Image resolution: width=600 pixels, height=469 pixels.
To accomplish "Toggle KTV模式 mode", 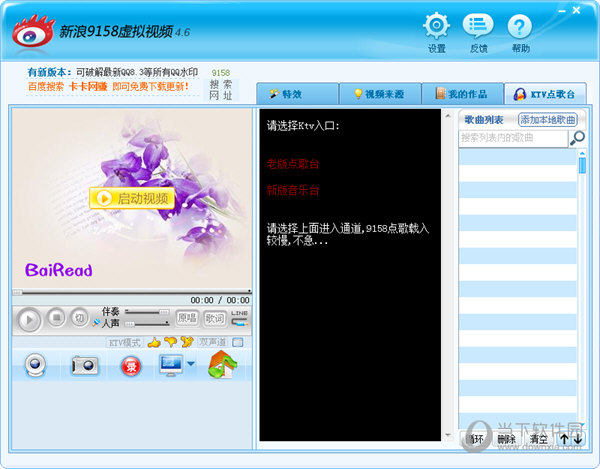I will (124, 342).
